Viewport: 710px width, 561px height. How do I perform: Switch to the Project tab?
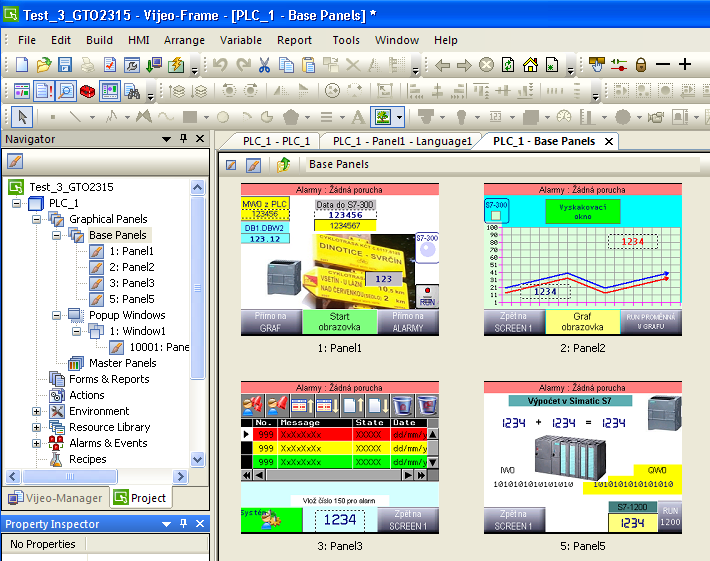[x=140, y=498]
